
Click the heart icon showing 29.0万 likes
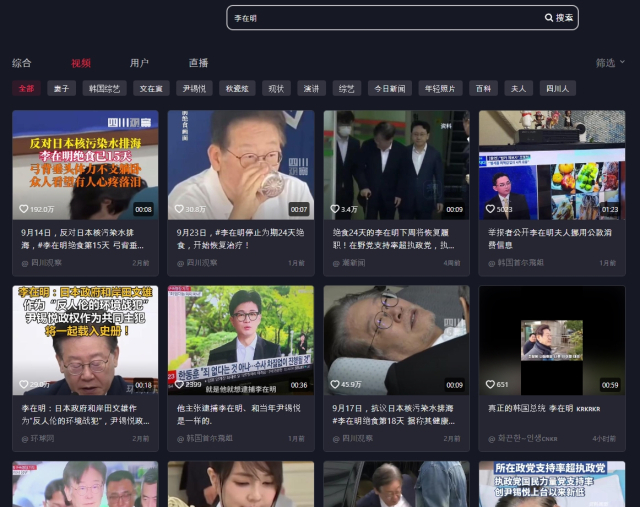click(24, 384)
